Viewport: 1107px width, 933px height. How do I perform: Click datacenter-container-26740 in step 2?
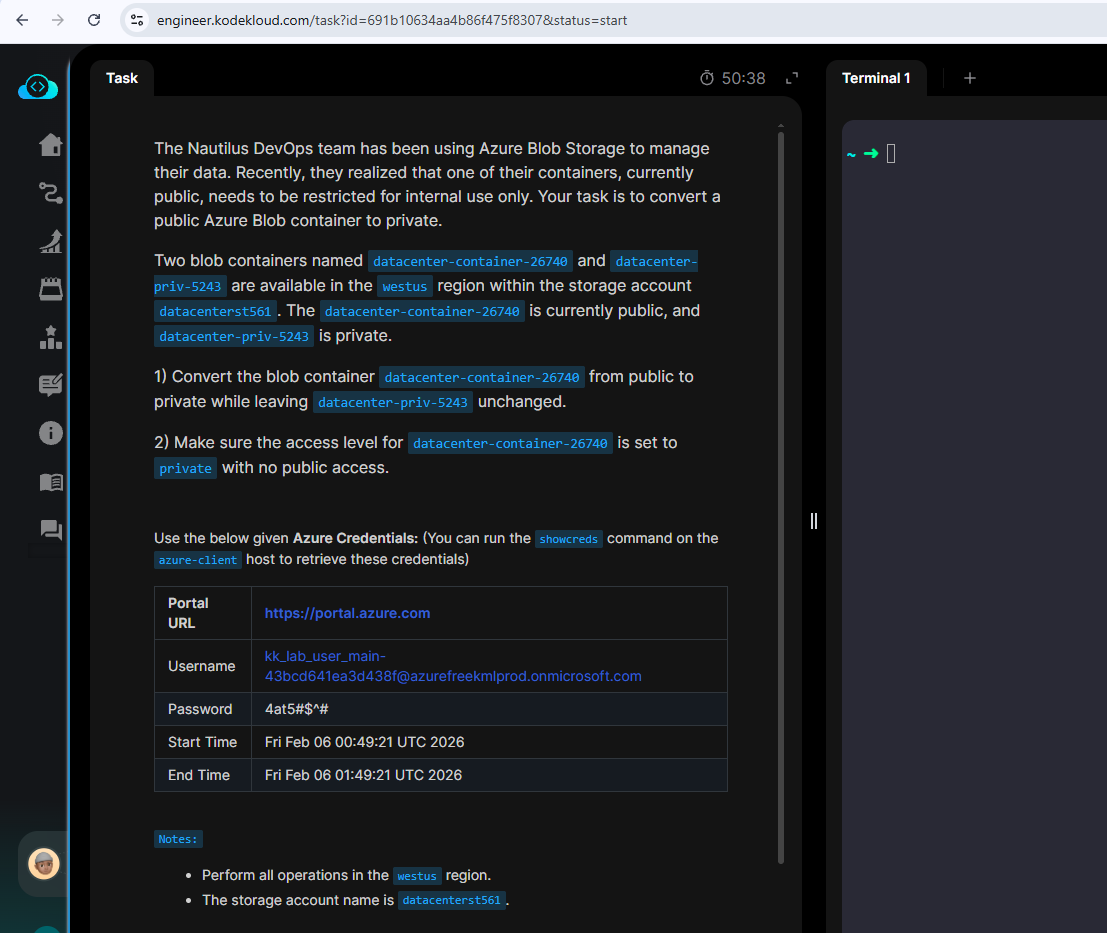click(x=510, y=443)
